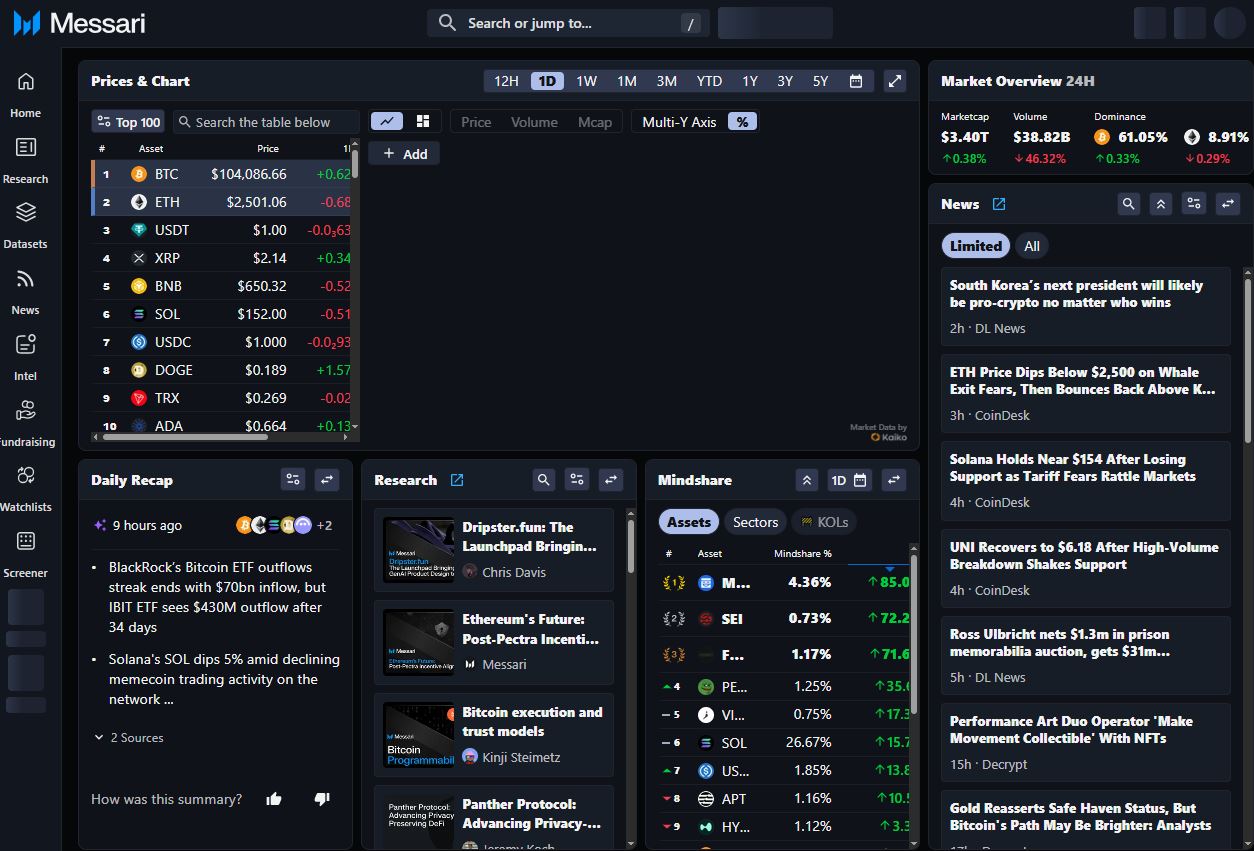Select the Limited news filter
Screen dimensions: 1254x851
tap(975, 246)
